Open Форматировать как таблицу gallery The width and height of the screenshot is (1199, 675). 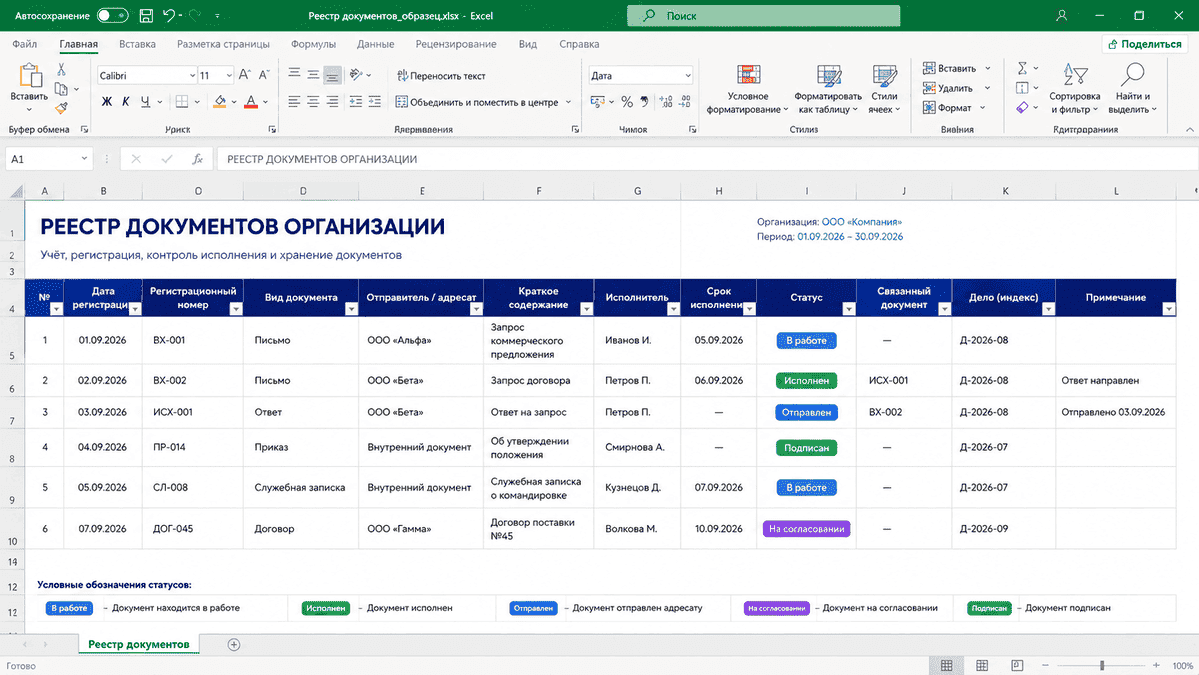tap(828, 89)
